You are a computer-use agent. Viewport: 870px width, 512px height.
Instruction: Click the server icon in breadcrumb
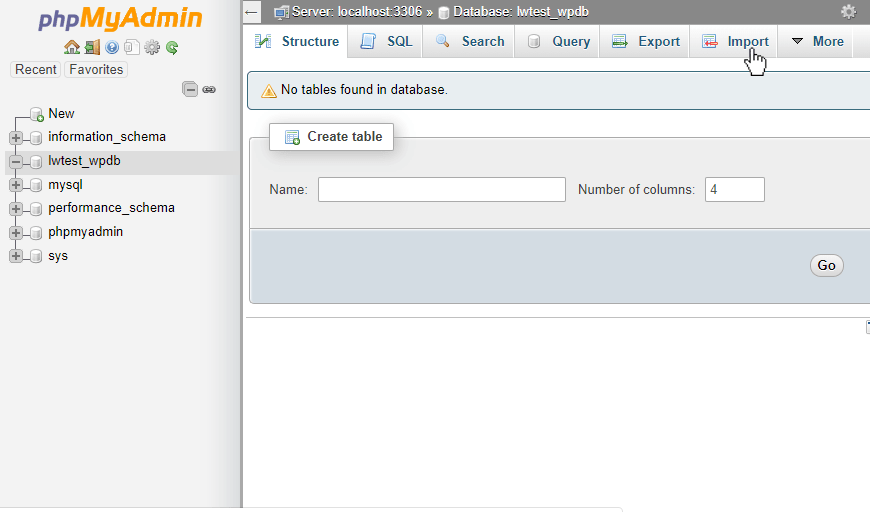(x=282, y=12)
